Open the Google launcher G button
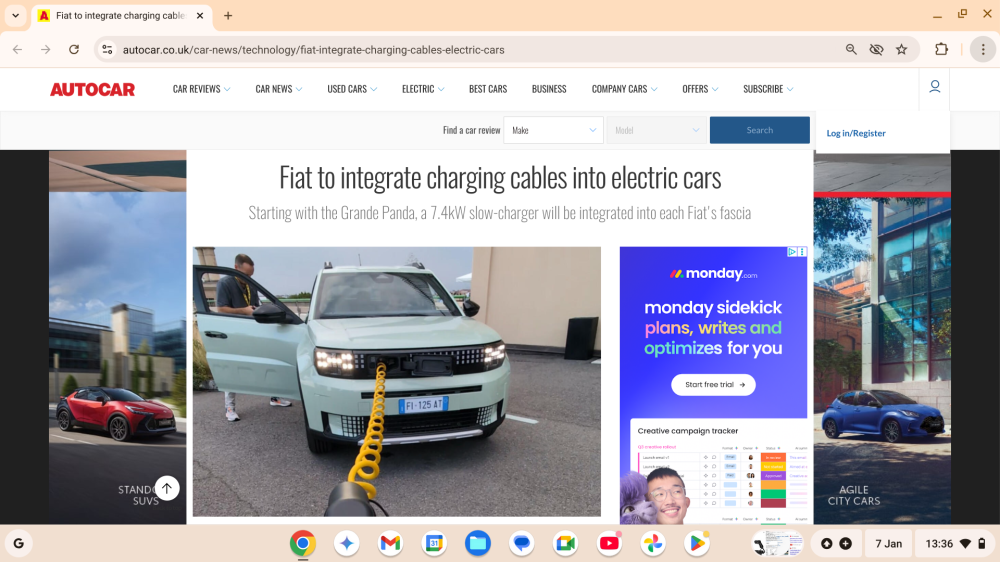The height and width of the screenshot is (562, 1000). click(18, 544)
